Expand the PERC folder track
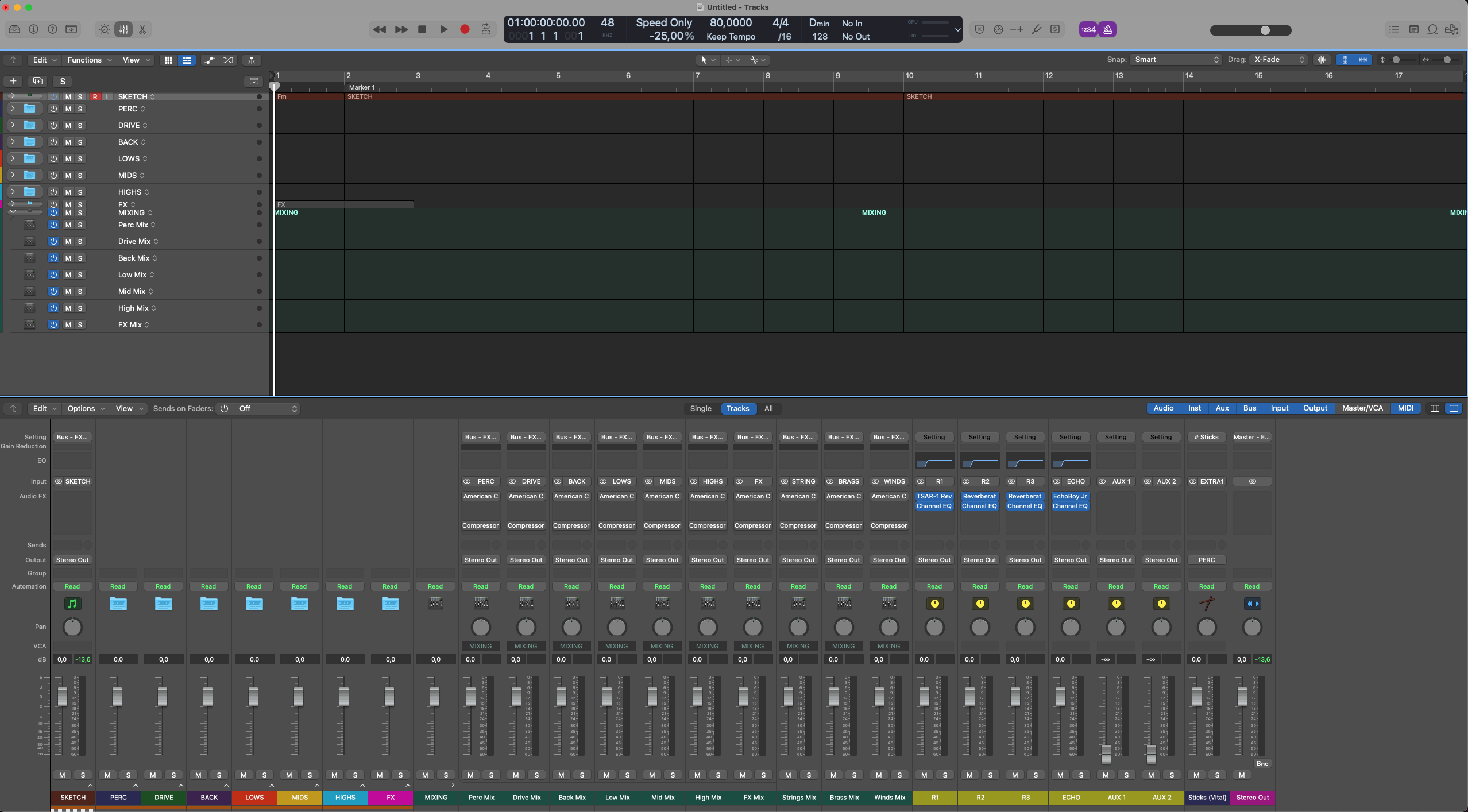This screenshot has width=1468, height=812. (x=12, y=109)
